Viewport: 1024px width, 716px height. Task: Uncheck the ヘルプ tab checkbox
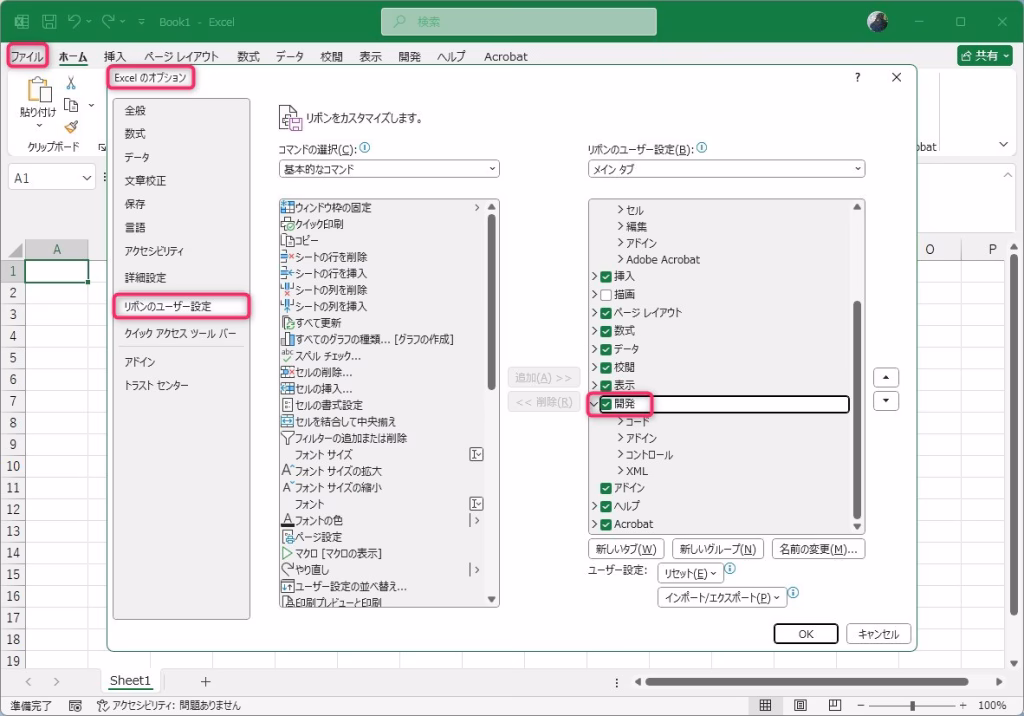coord(606,506)
